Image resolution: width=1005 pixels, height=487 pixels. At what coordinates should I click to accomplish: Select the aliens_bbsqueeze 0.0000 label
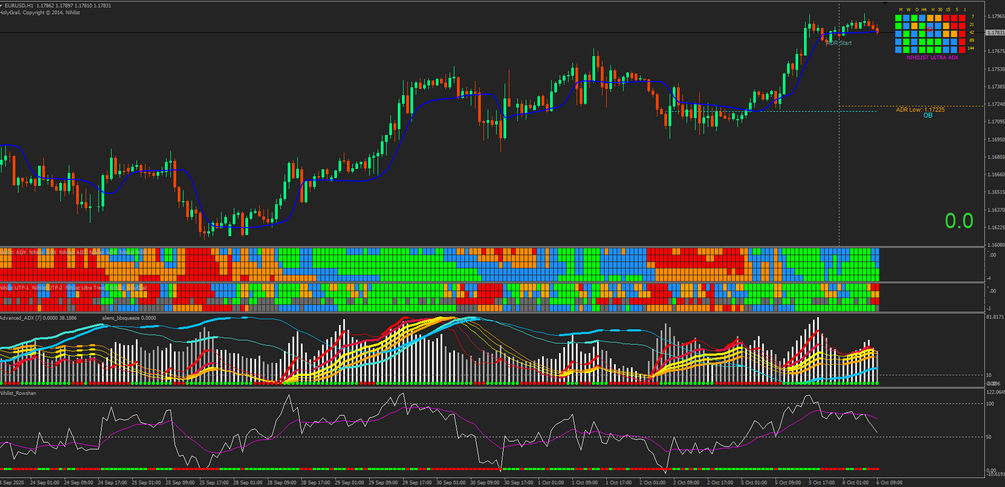tap(129, 317)
